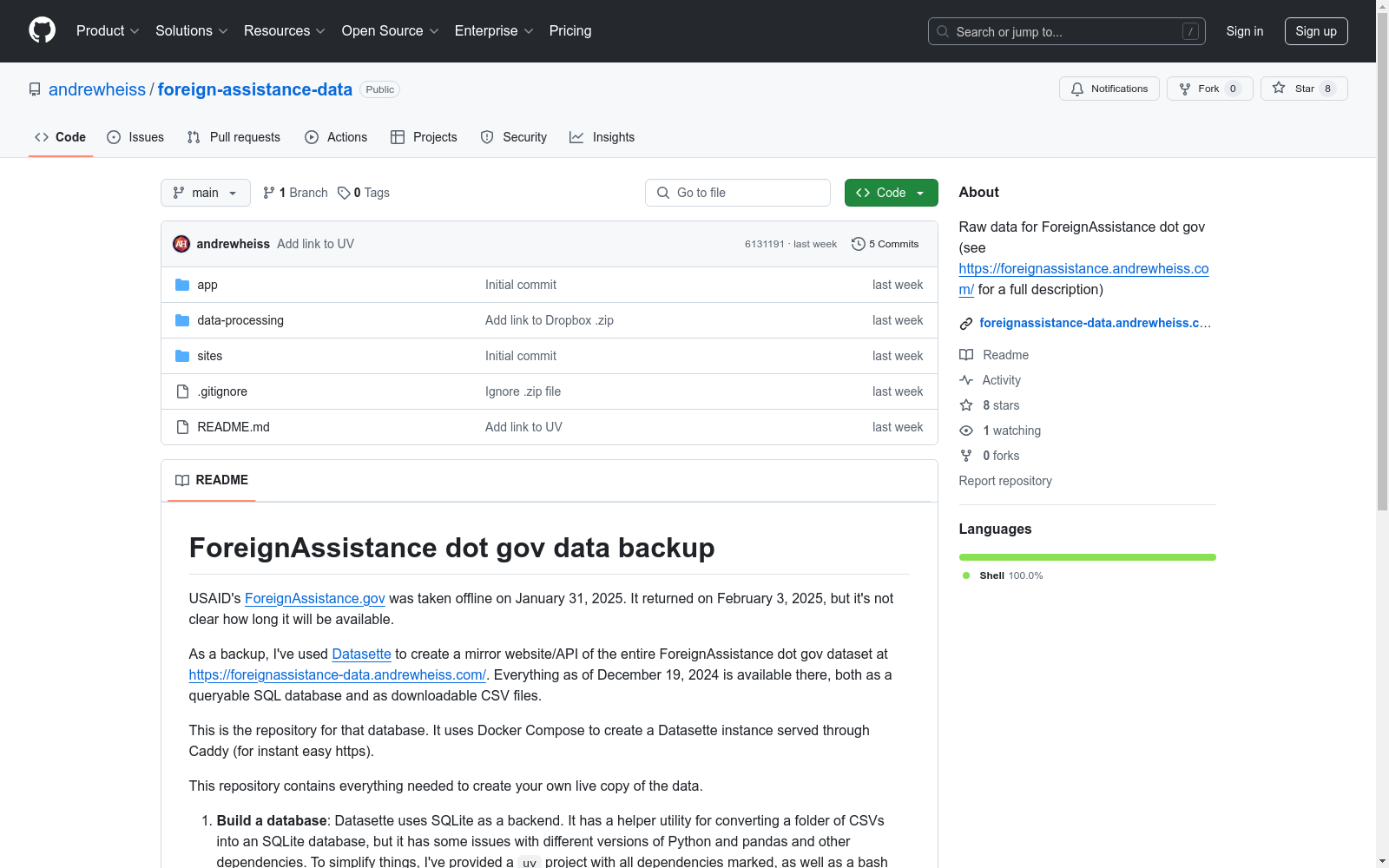
Task: Click the Report repository link
Action: (x=1005, y=481)
